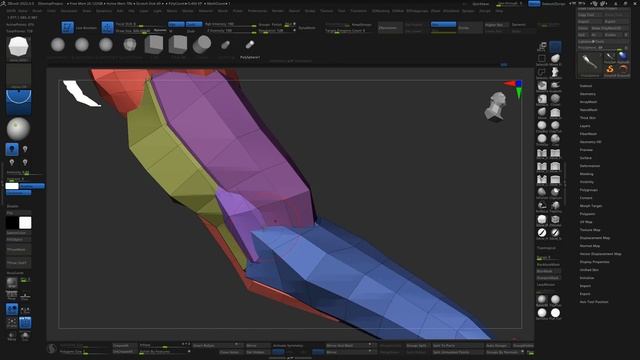Pick the gray cylinder on top shelf
This screenshot has height=360, width=640.
point(202,44)
